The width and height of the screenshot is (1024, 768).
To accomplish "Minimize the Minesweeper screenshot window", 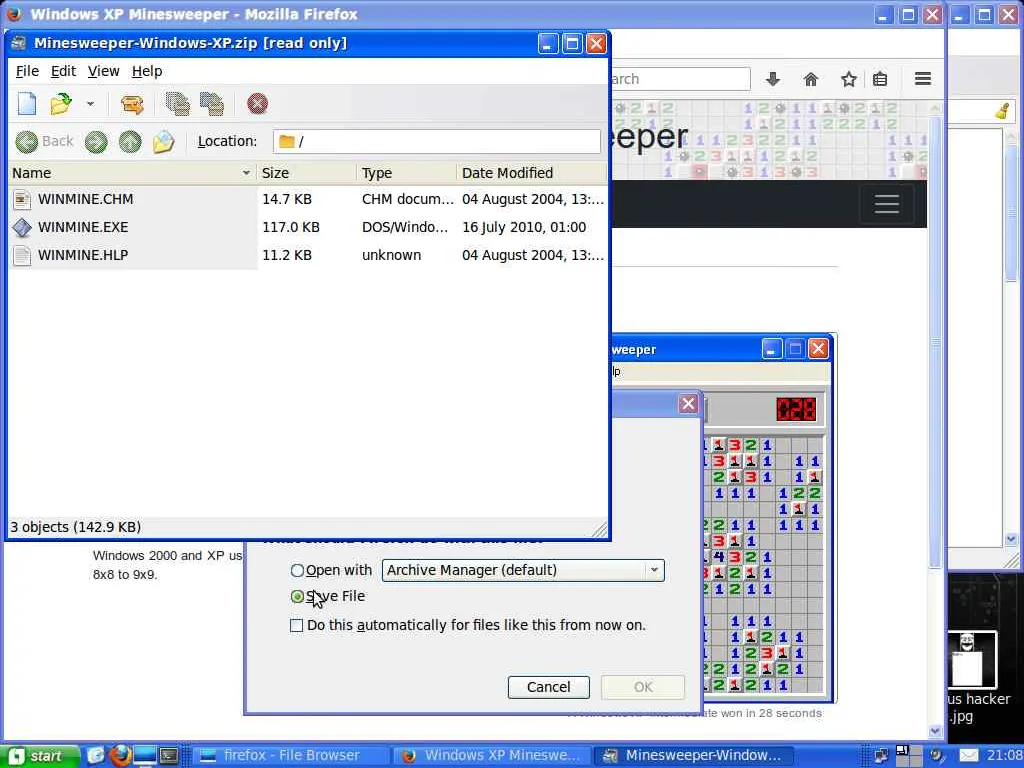I will 772,349.
